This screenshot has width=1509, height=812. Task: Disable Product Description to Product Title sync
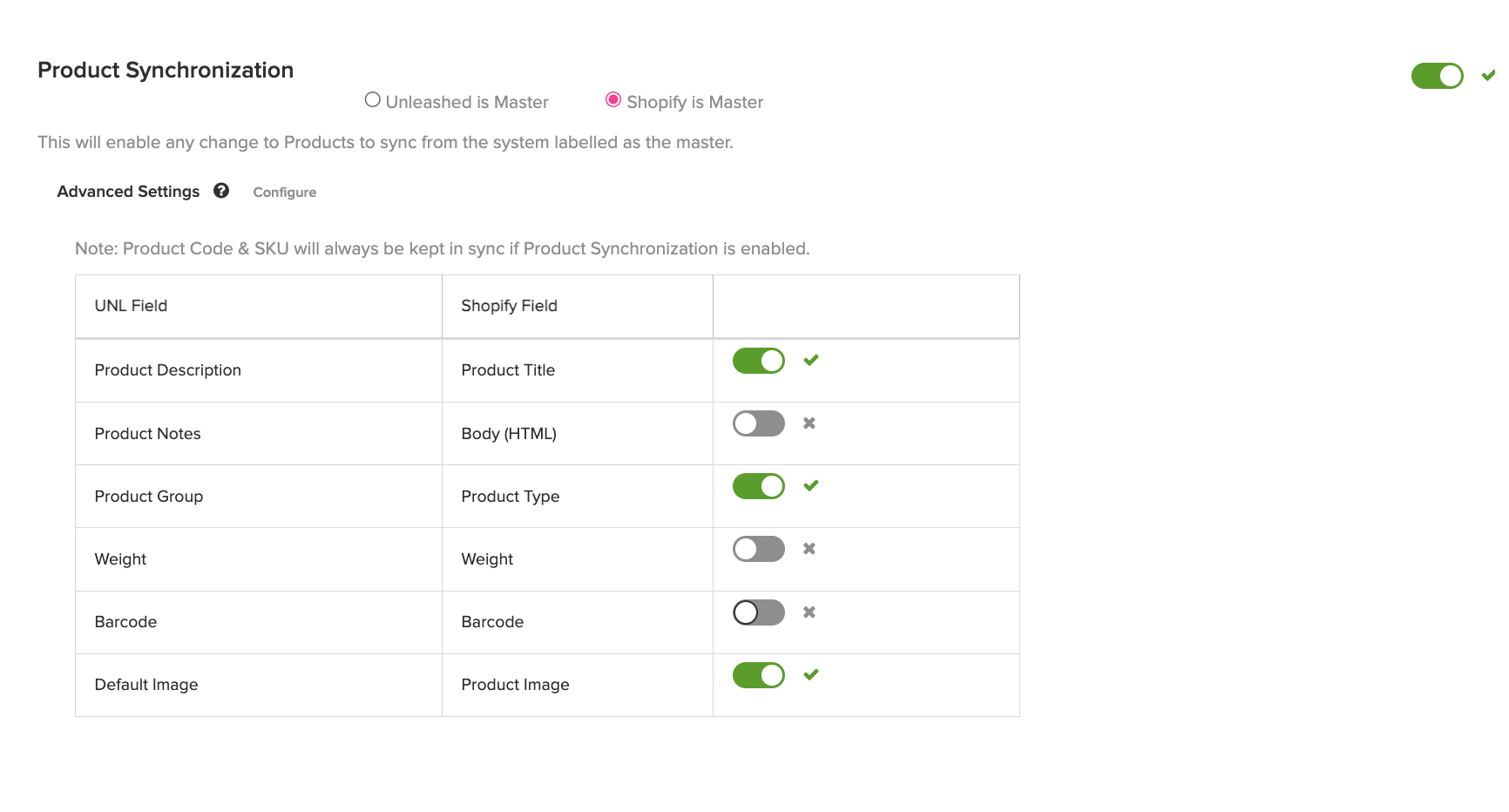[758, 360]
